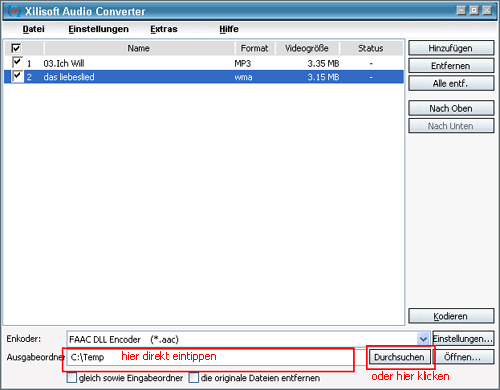
Task: Uncheck the checkbox for 03.Ich Will
Action: (x=17, y=62)
